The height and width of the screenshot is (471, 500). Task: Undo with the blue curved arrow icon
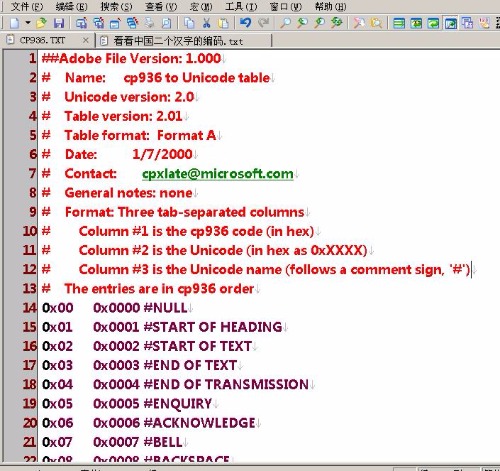coord(245,23)
